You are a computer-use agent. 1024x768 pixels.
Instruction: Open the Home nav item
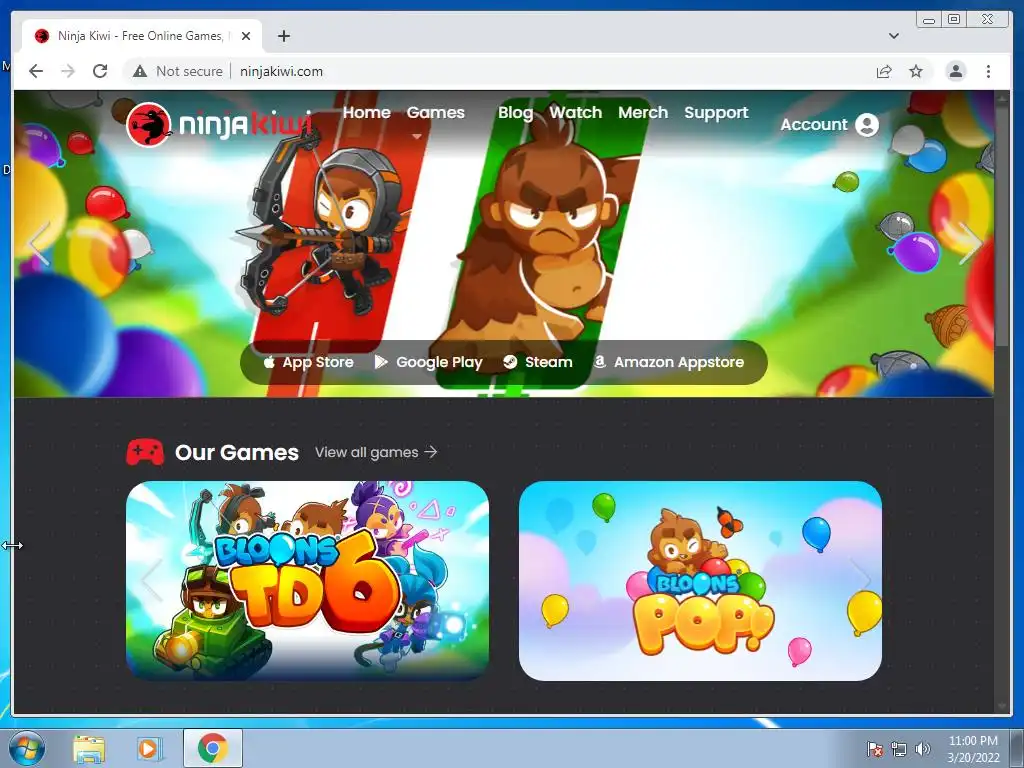[366, 112]
